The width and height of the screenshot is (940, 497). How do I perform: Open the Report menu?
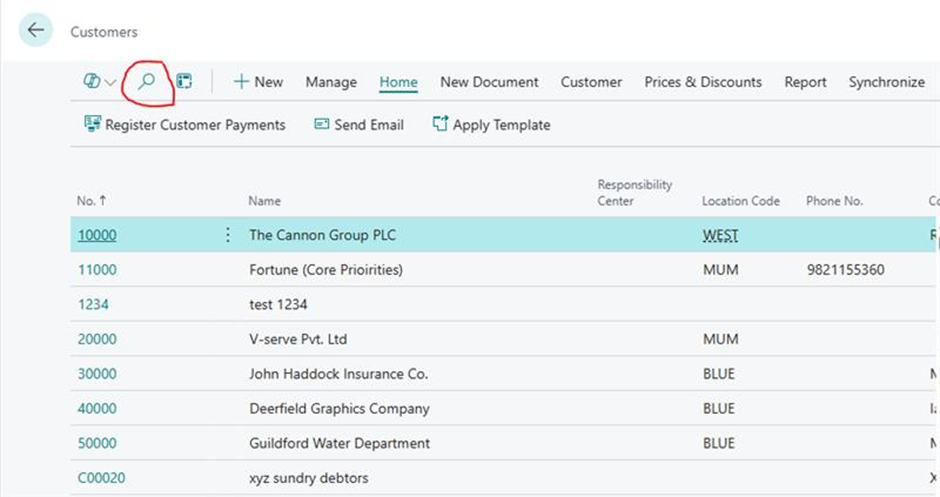tap(805, 82)
